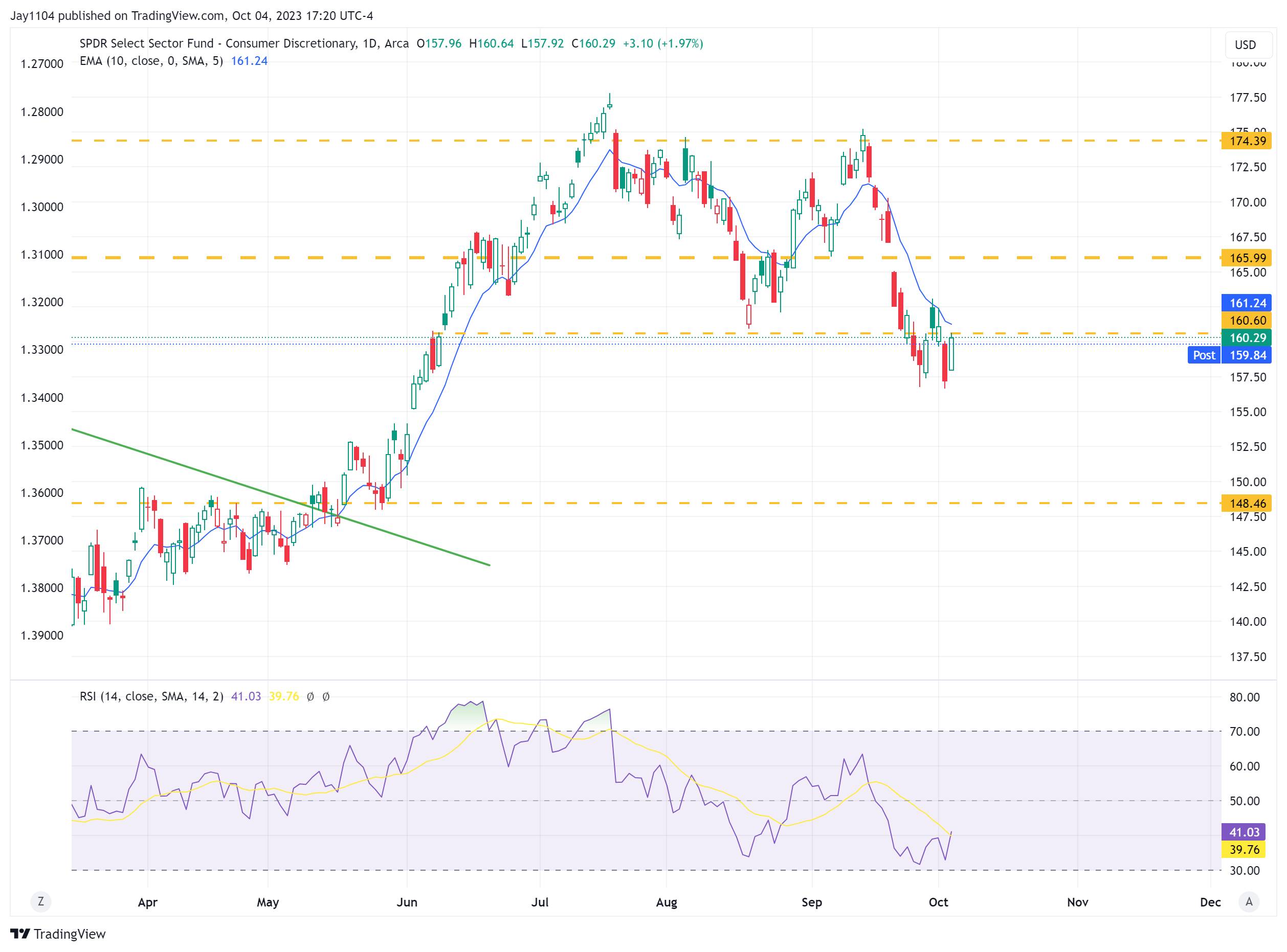Image resolution: width=1287 pixels, height=952 pixels.
Task: Click the 148.46 yellow price label
Action: pyautogui.click(x=1246, y=503)
